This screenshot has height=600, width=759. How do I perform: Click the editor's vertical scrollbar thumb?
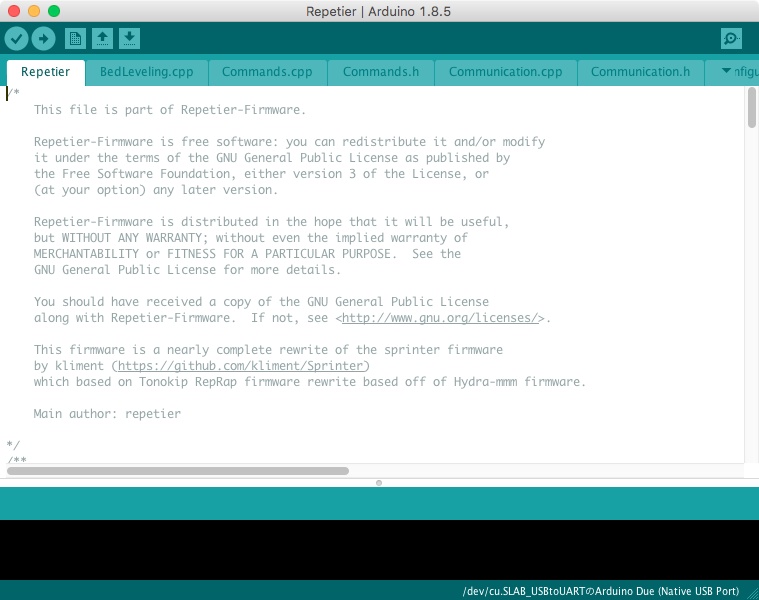tap(751, 108)
